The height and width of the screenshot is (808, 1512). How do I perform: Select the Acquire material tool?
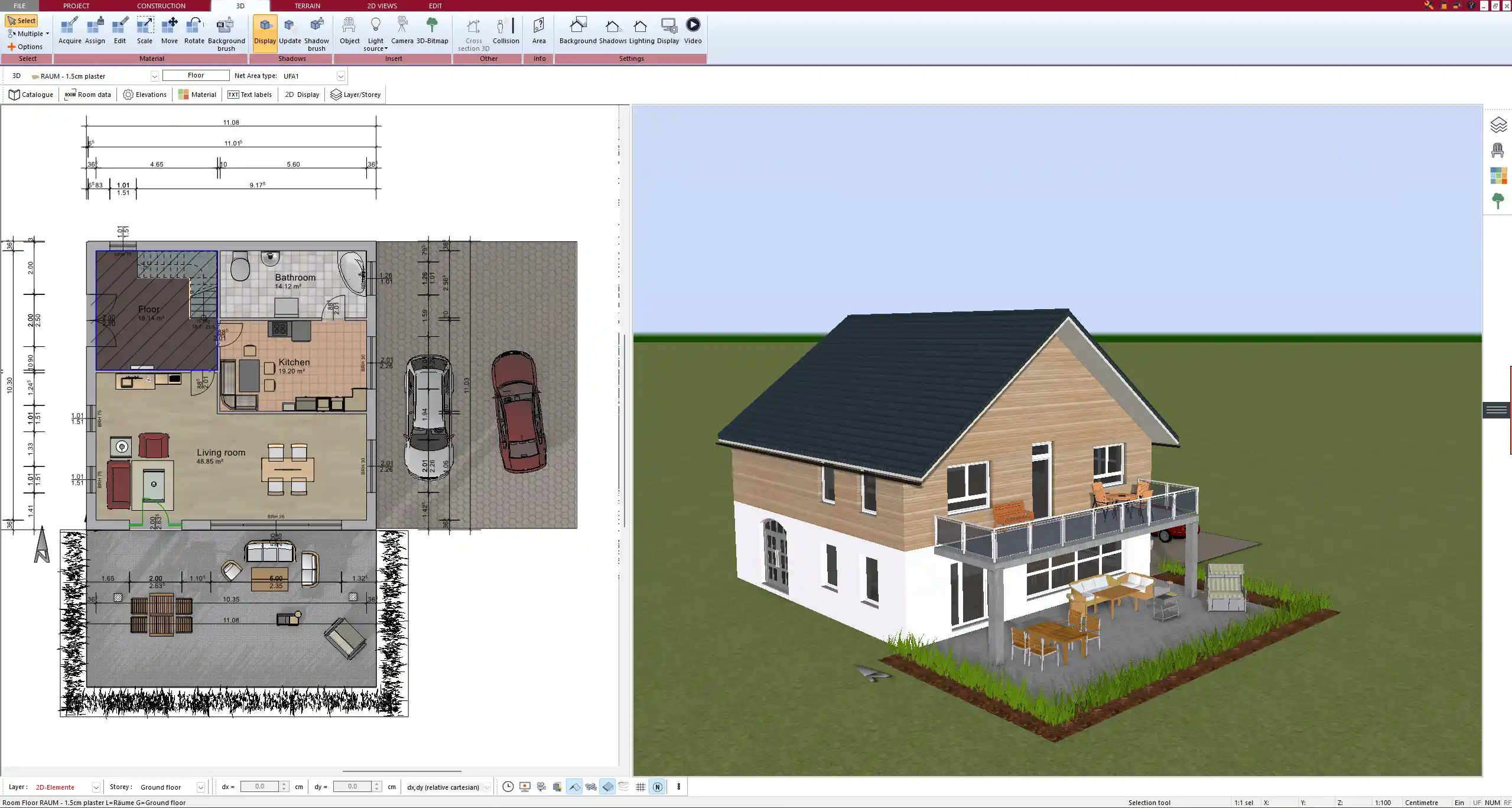pyautogui.click(x=70, y=31)
